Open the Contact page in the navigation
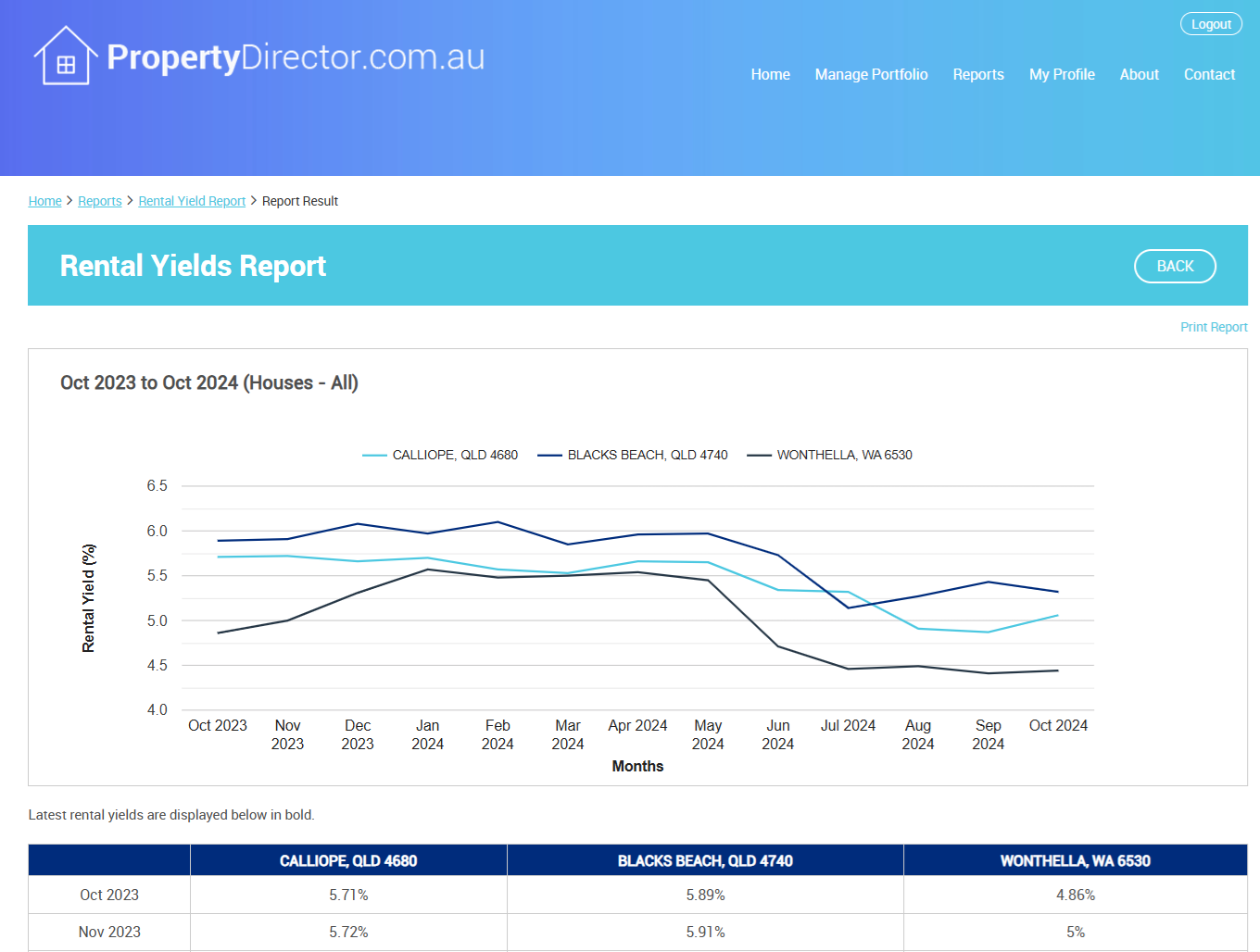The width and height of the screenshot is (1260, 952). tap(1209, 74)
